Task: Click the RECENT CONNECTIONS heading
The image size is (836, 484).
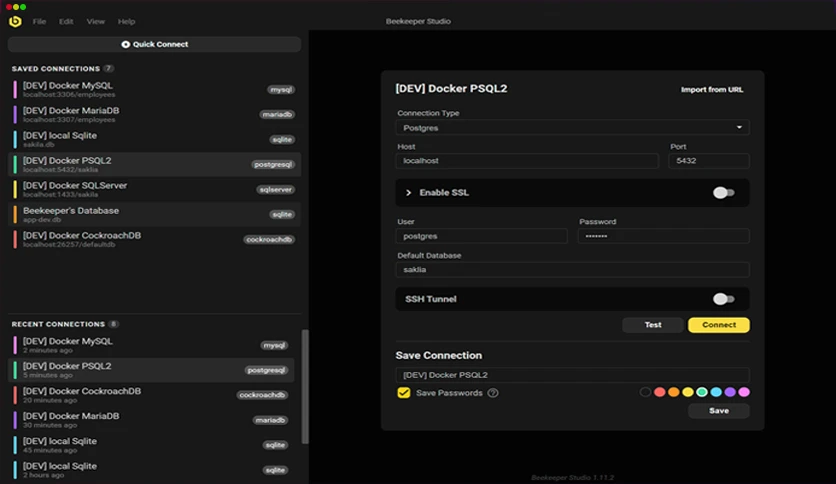Action: (58, 324)
